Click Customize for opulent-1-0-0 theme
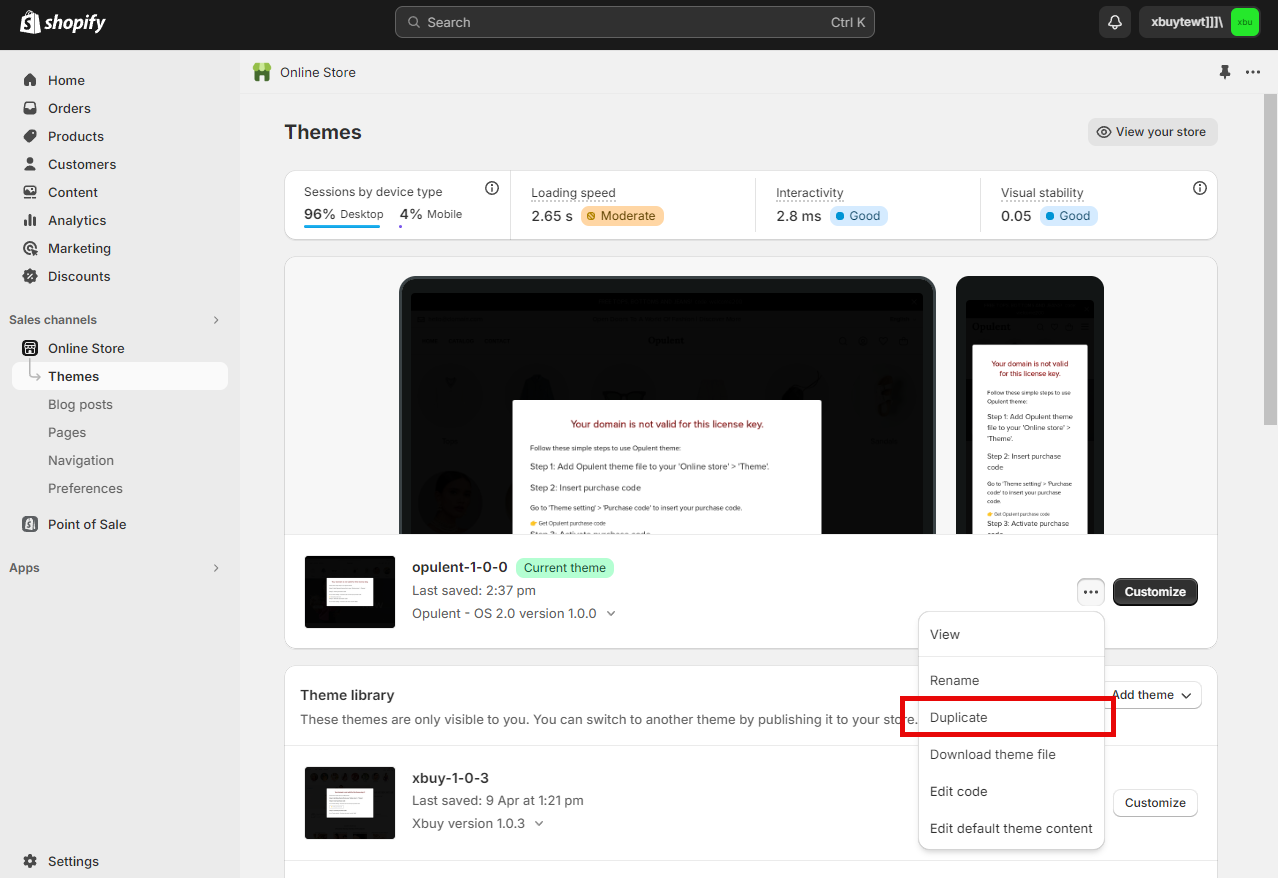Image resolution: width=1278 pixels, height=878 pixels. coord(1154,592)
